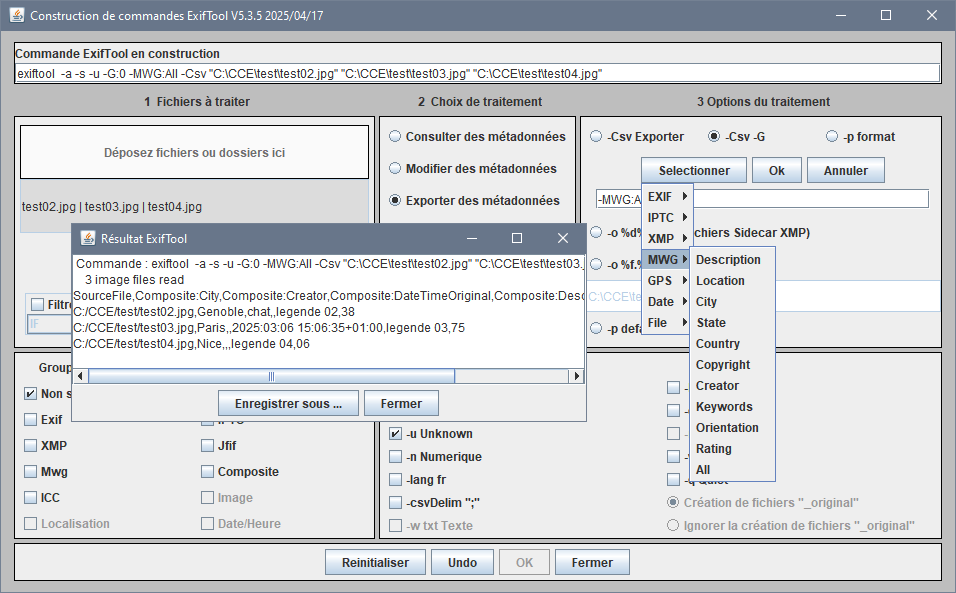The width and height of the screenshot is (956, 593).
Task: Click the Java icon in main title bar
Action: coord(16,15)
